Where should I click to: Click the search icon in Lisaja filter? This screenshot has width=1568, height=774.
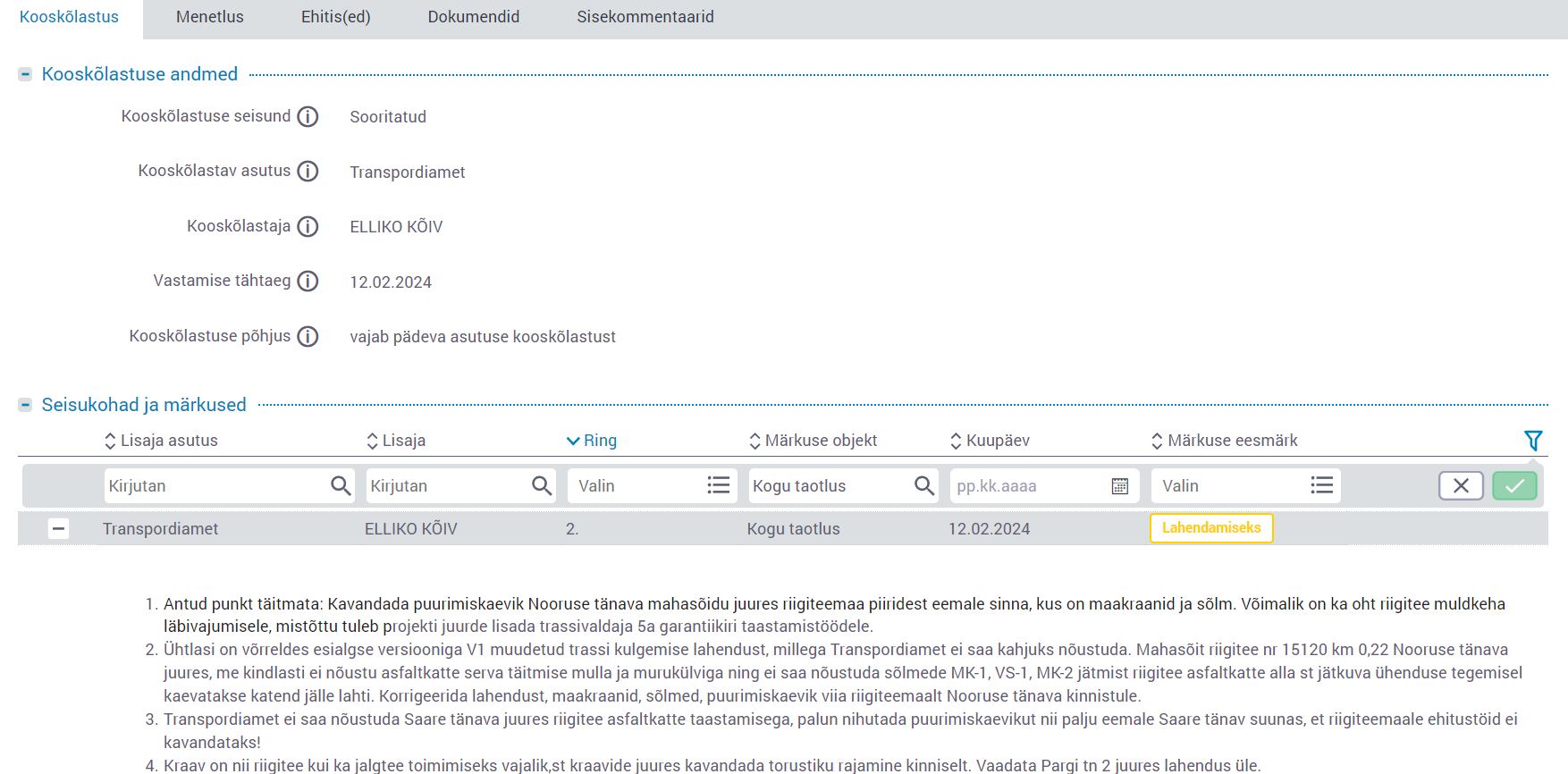pos(542,486)
